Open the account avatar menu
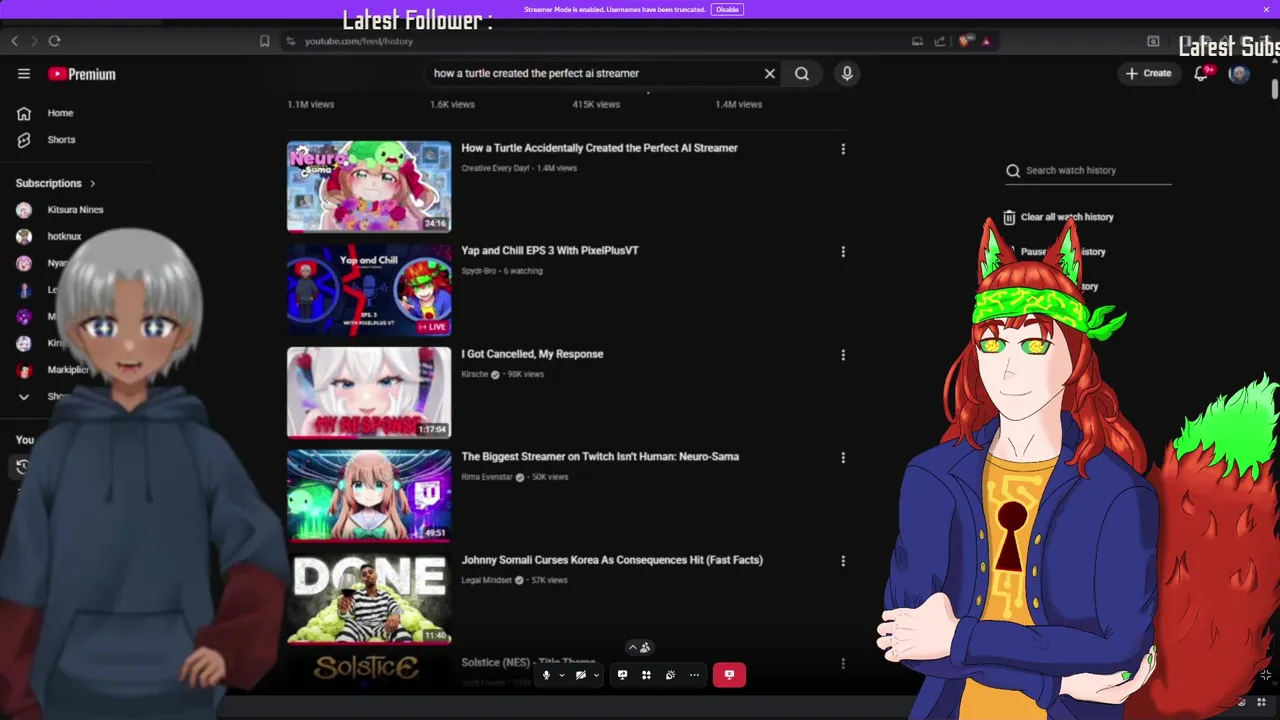Image resolution: width=1280 pixels, height=720 pixels. click(1239, 73)
